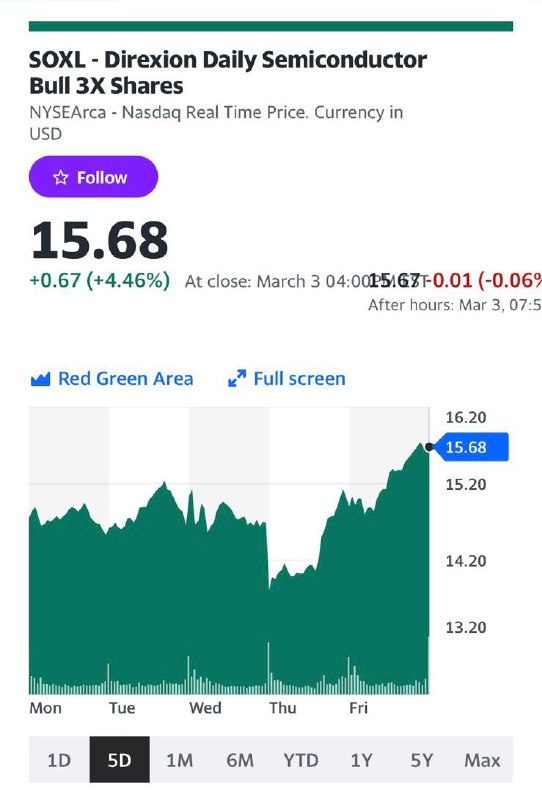
Task: Choose the 5Y chart range
Action: (422, 760)
